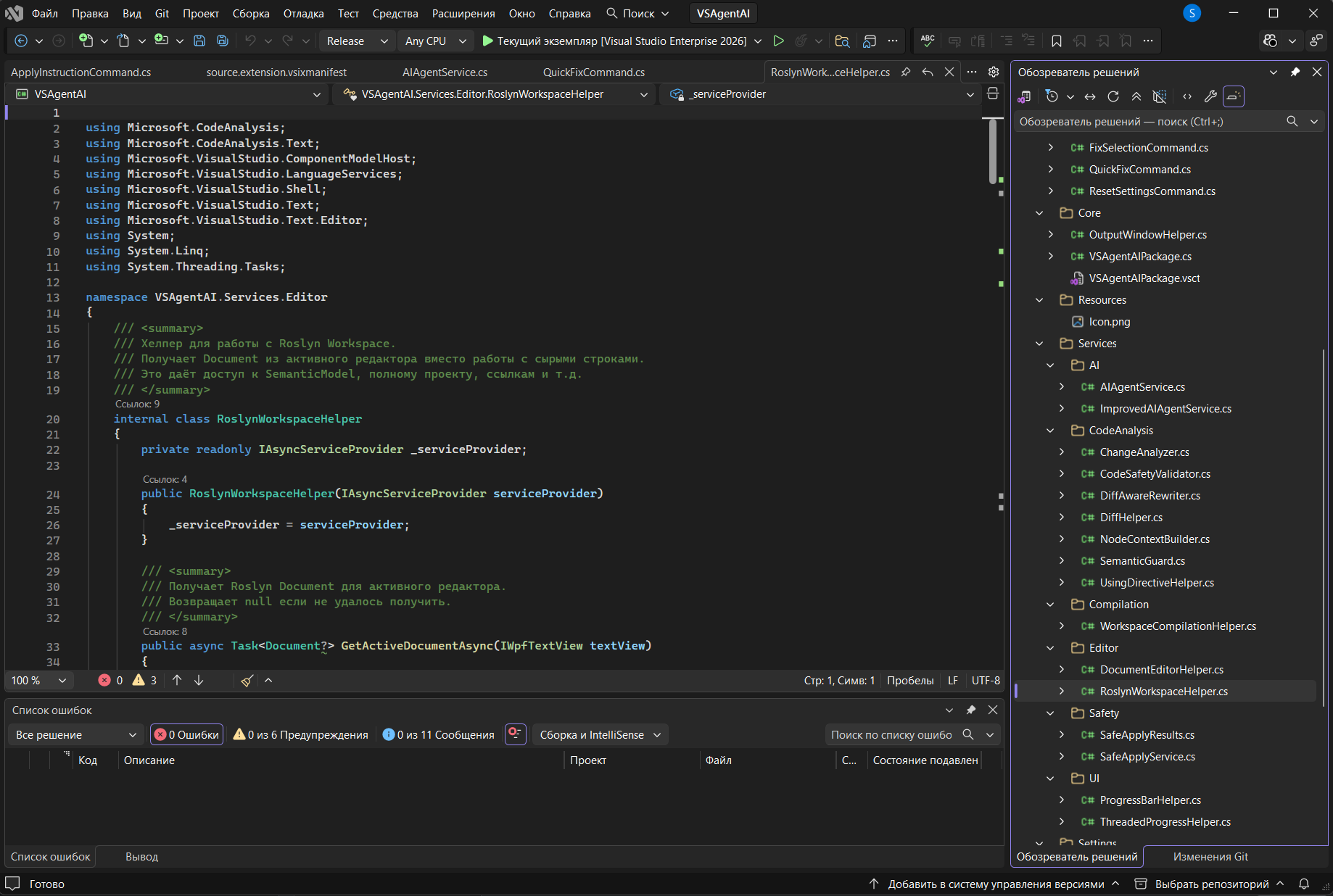Switch to the AIAgentService.cs tab
Screen dimensions: 1333x896
[445, 72]
